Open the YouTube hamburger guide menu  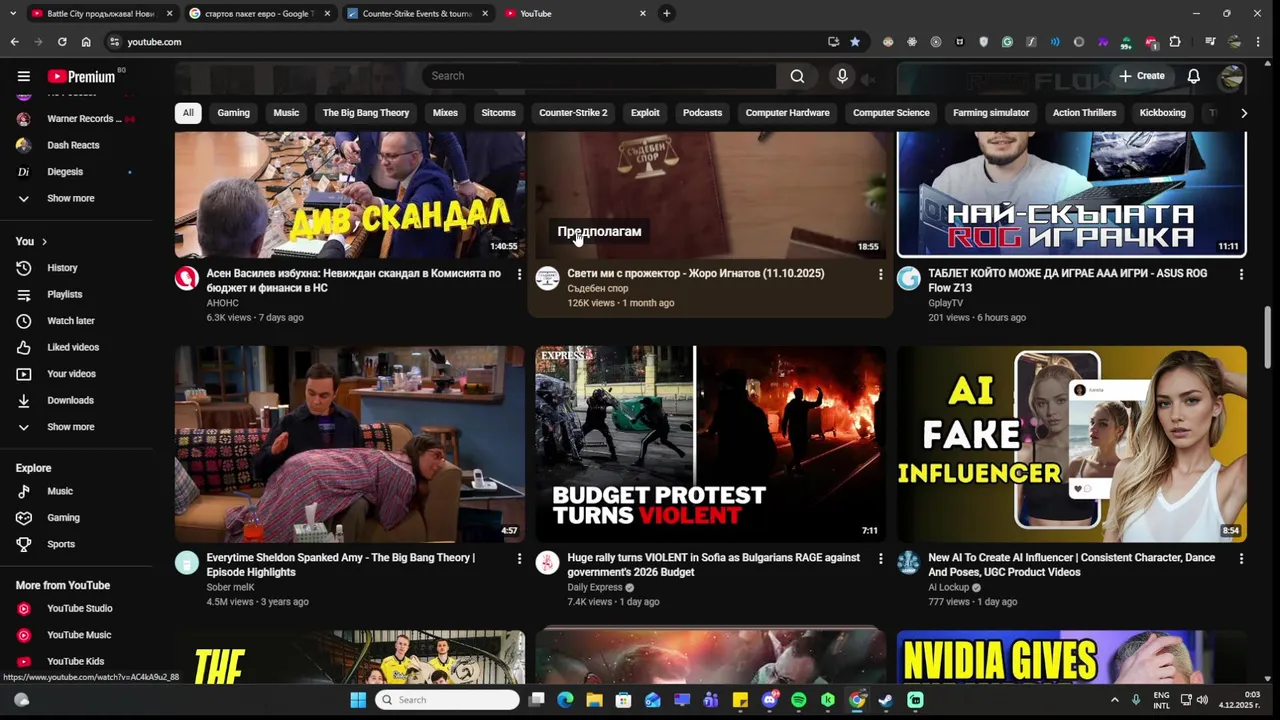[x=23, y=76]
